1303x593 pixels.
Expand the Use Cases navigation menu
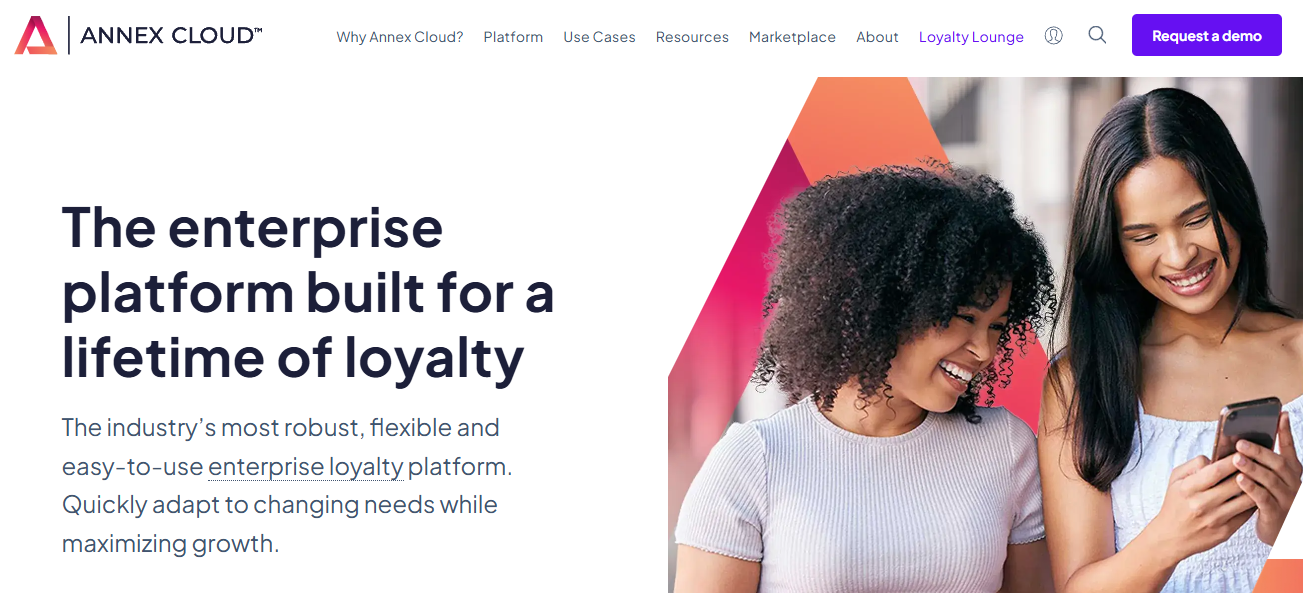[599, 37]
